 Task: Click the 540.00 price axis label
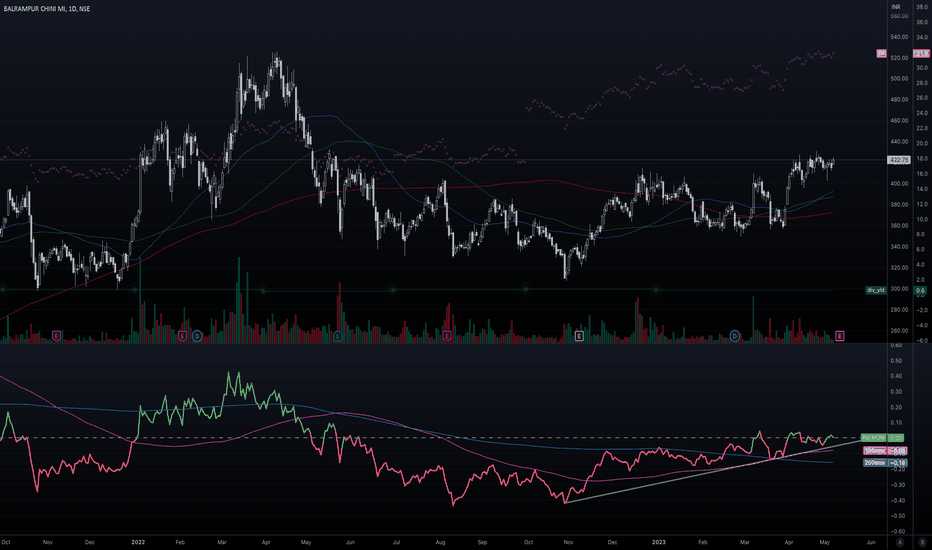[x=899, y=37]
